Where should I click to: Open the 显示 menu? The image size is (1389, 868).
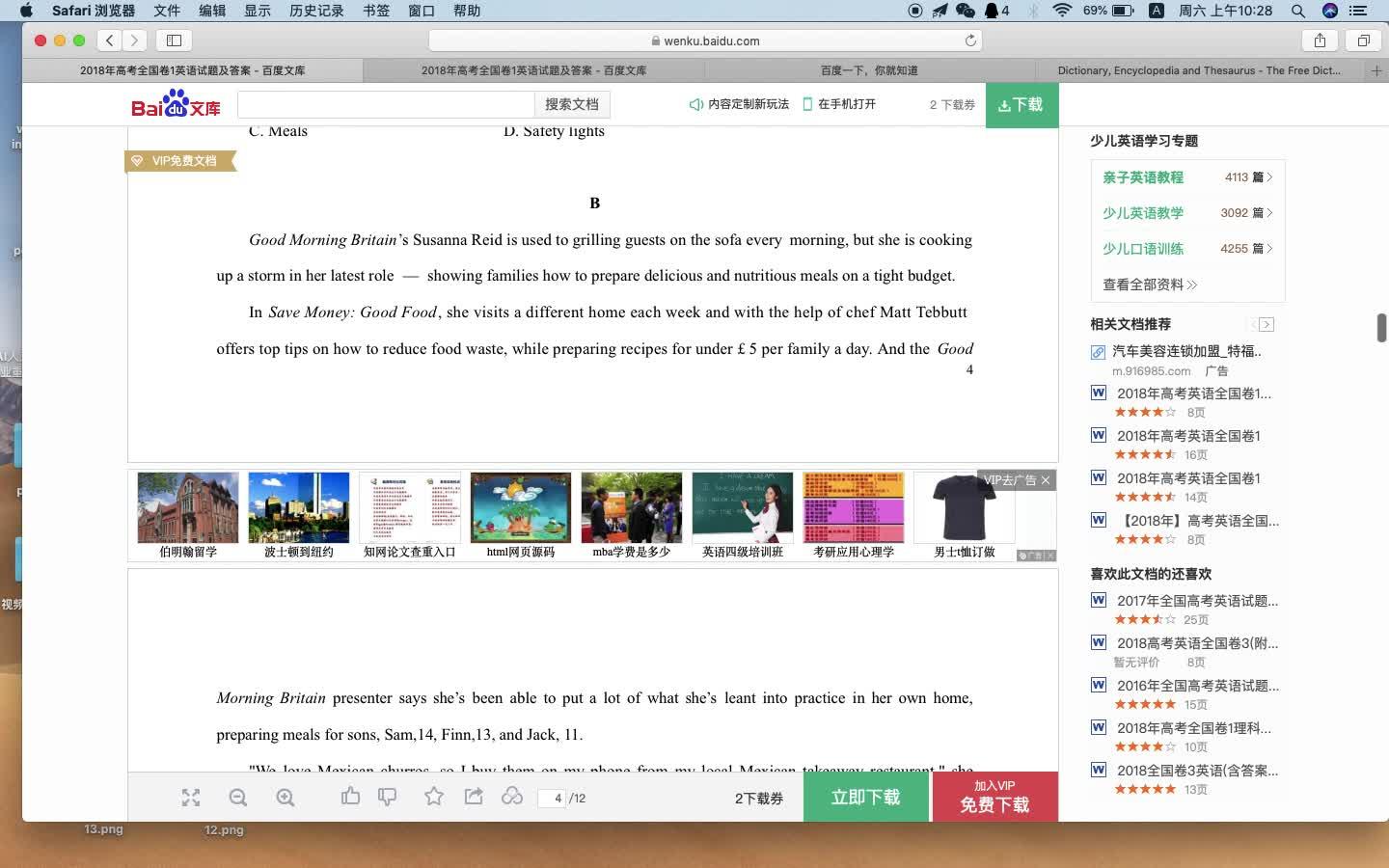(258, 11)
